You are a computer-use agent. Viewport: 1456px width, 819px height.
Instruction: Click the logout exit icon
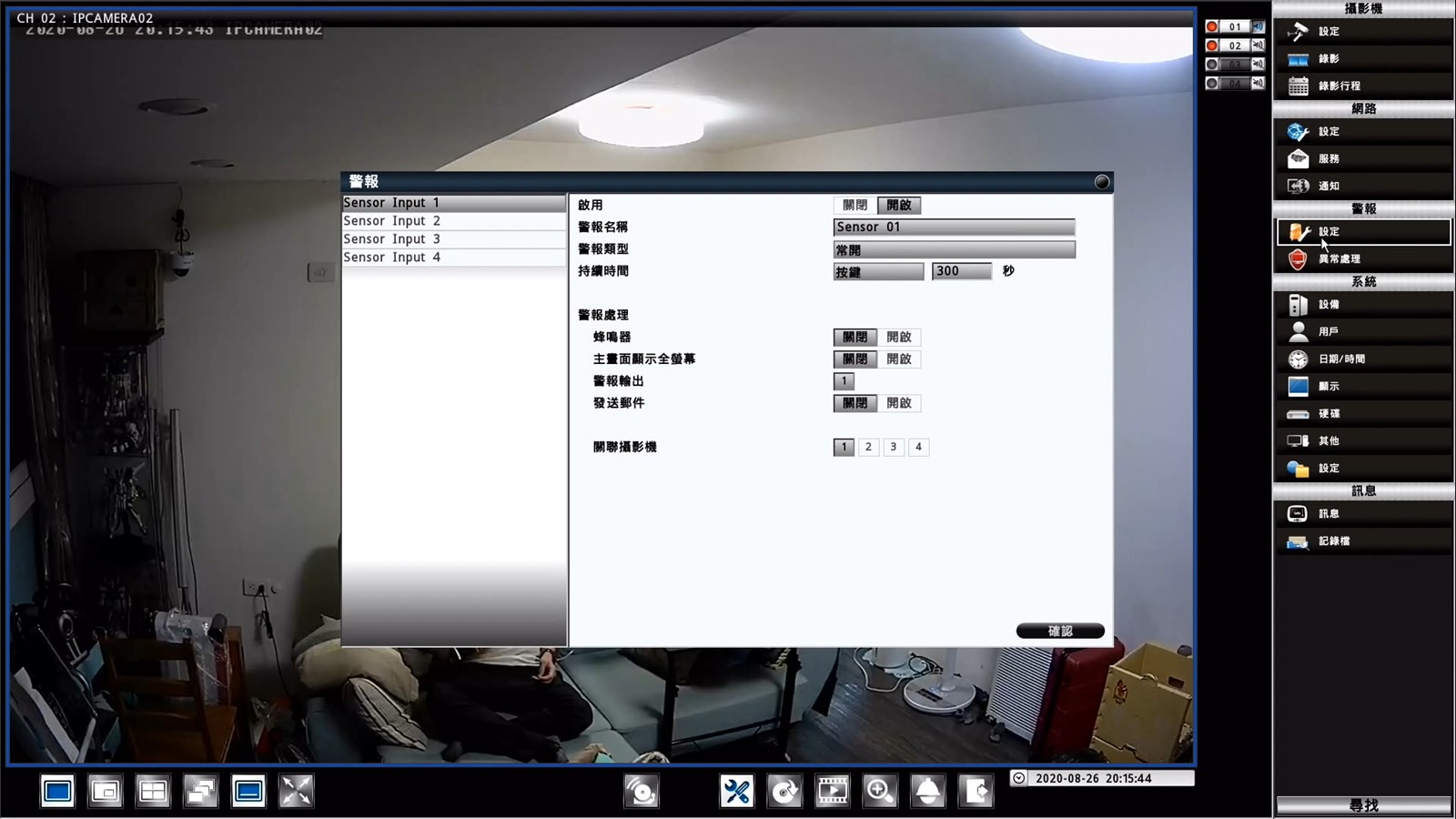976,791
